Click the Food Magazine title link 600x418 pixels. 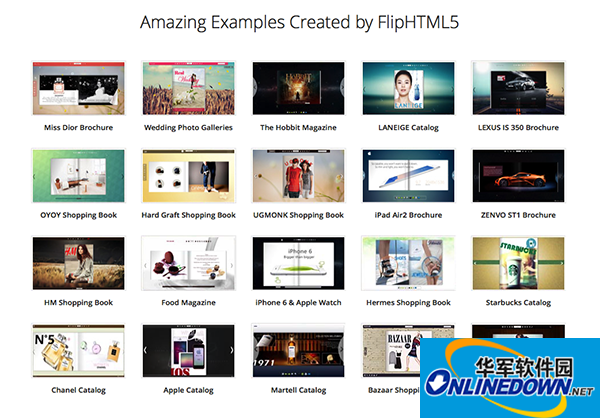click(x=188, y=303)
